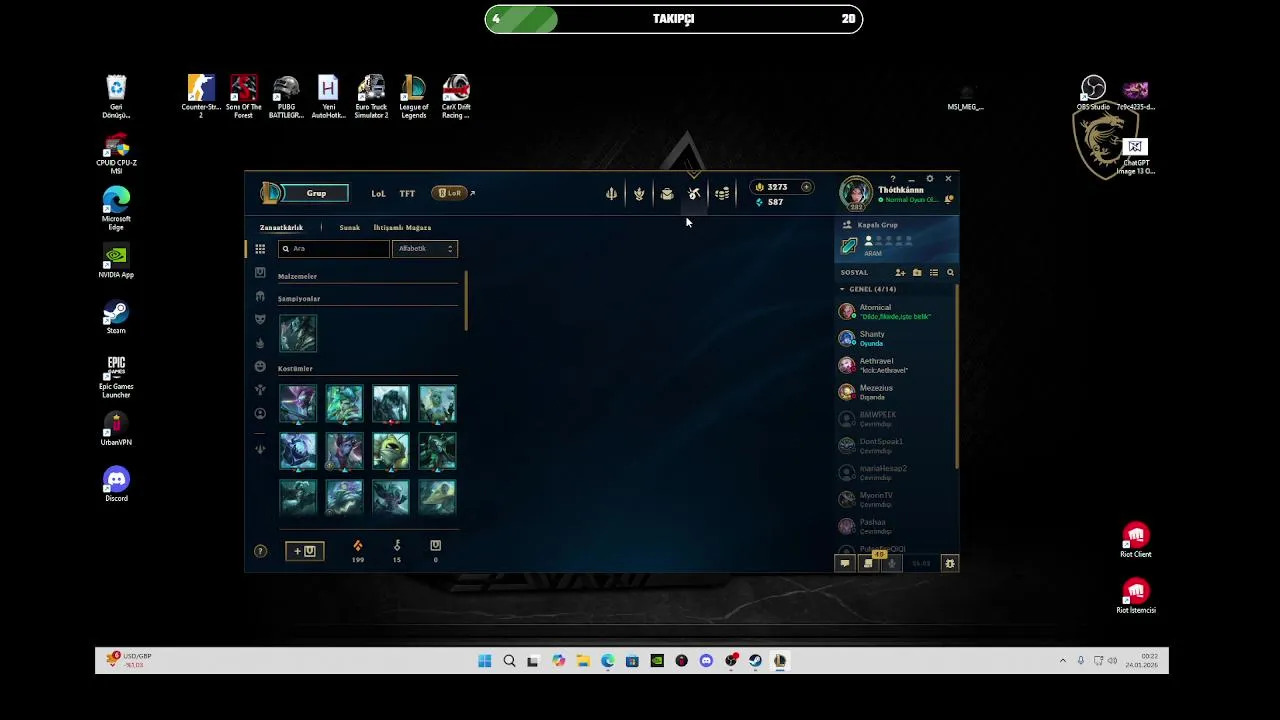Select friend Atomical in the list
The height and width of the screenshot is (720, 1280).
[895, 312]
